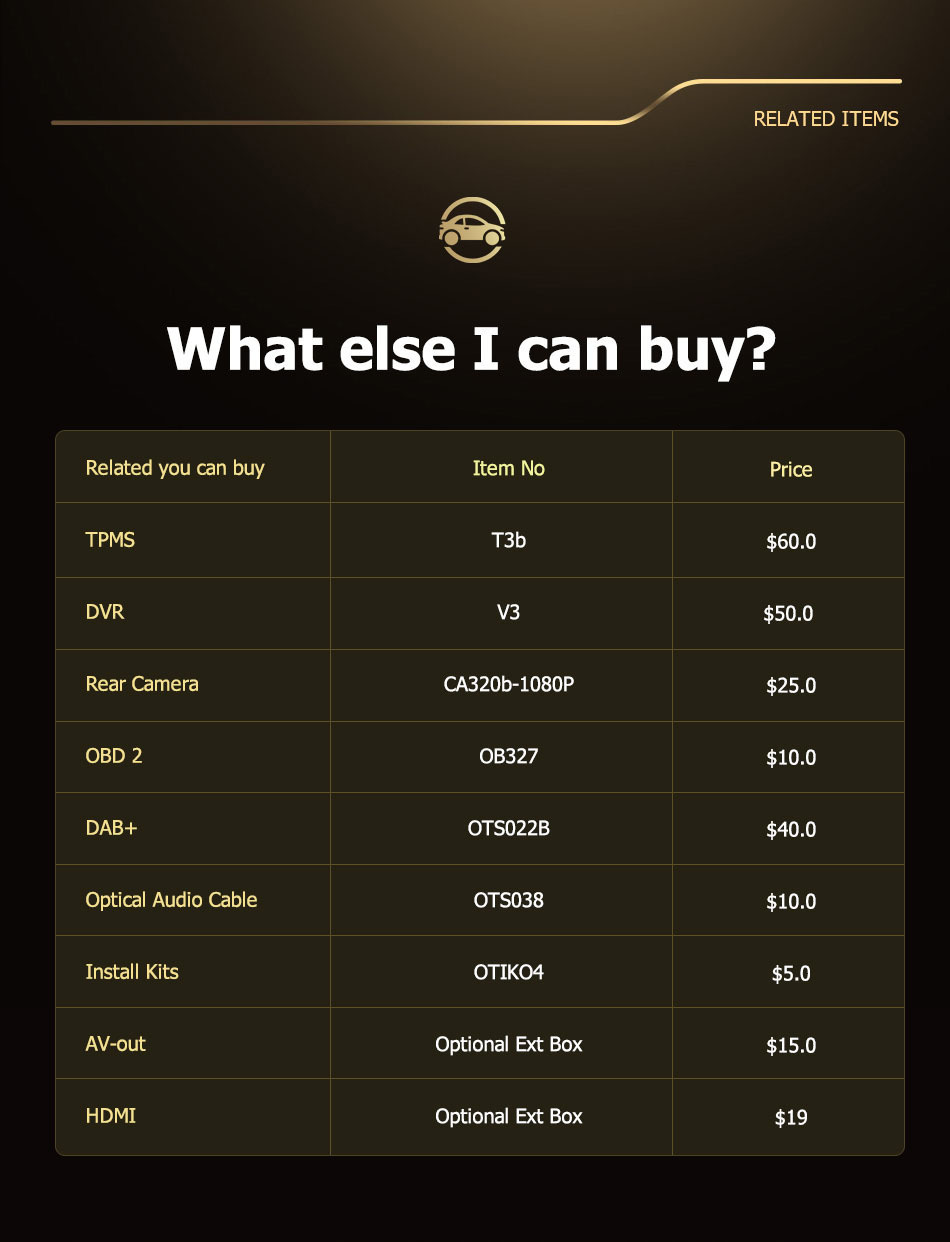Image resolution: width=950 pixels, height=1242 pixels.
Task: Click item number OTS022B
Action: pos(508,829)
